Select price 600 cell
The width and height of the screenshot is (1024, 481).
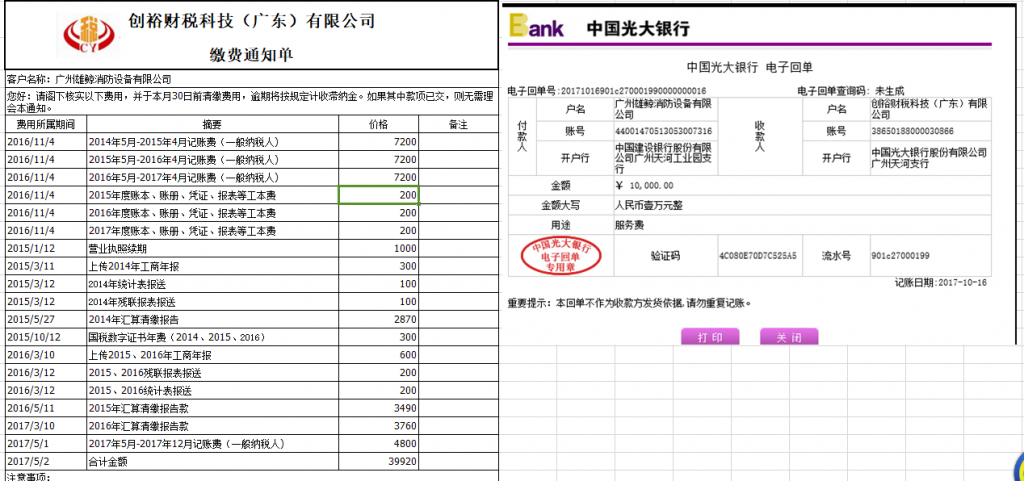pyautogui.click(x=378, y=356)
